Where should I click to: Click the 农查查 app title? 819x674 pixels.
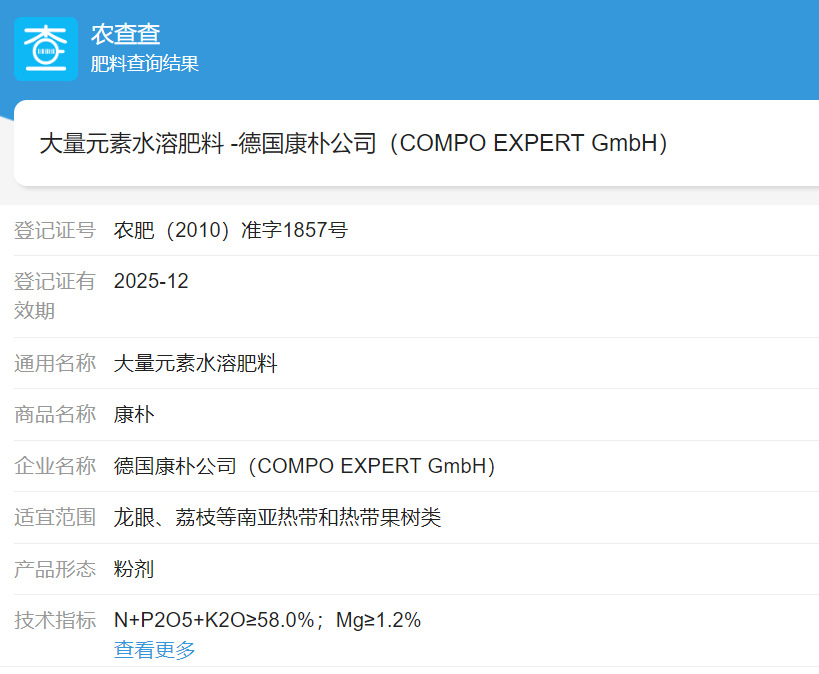point(125,34)
